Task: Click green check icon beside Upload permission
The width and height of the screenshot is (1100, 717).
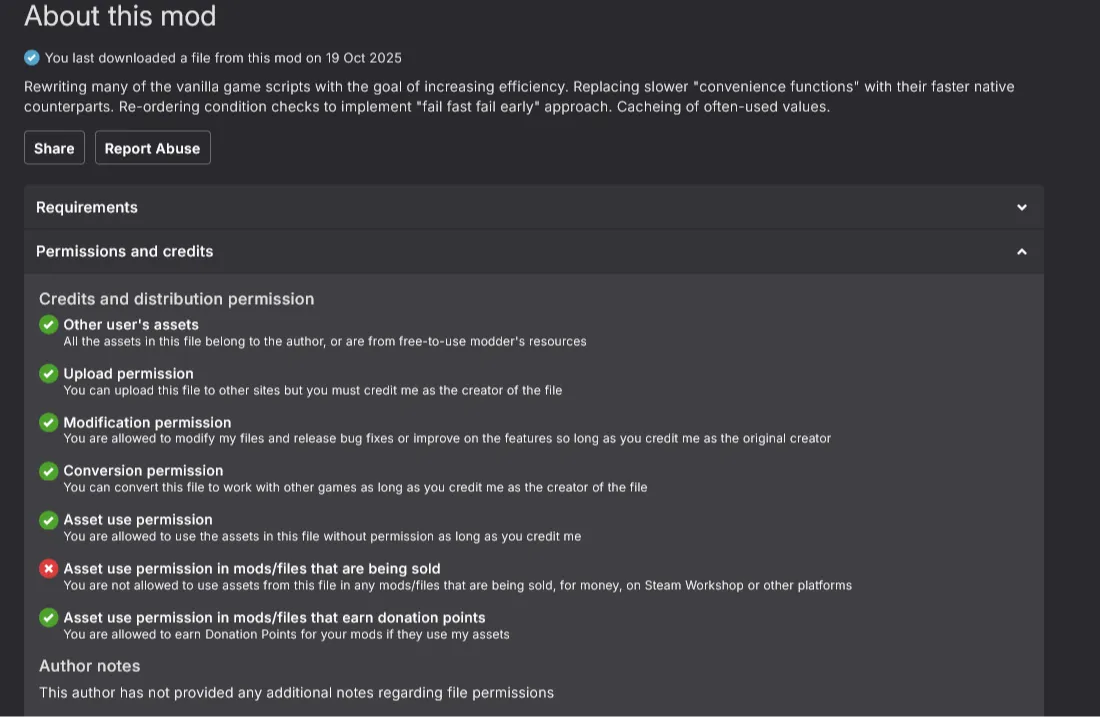Action: 48,373
